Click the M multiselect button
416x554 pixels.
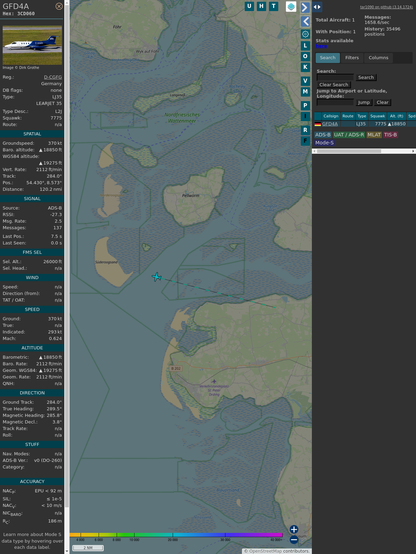(305, 92)
